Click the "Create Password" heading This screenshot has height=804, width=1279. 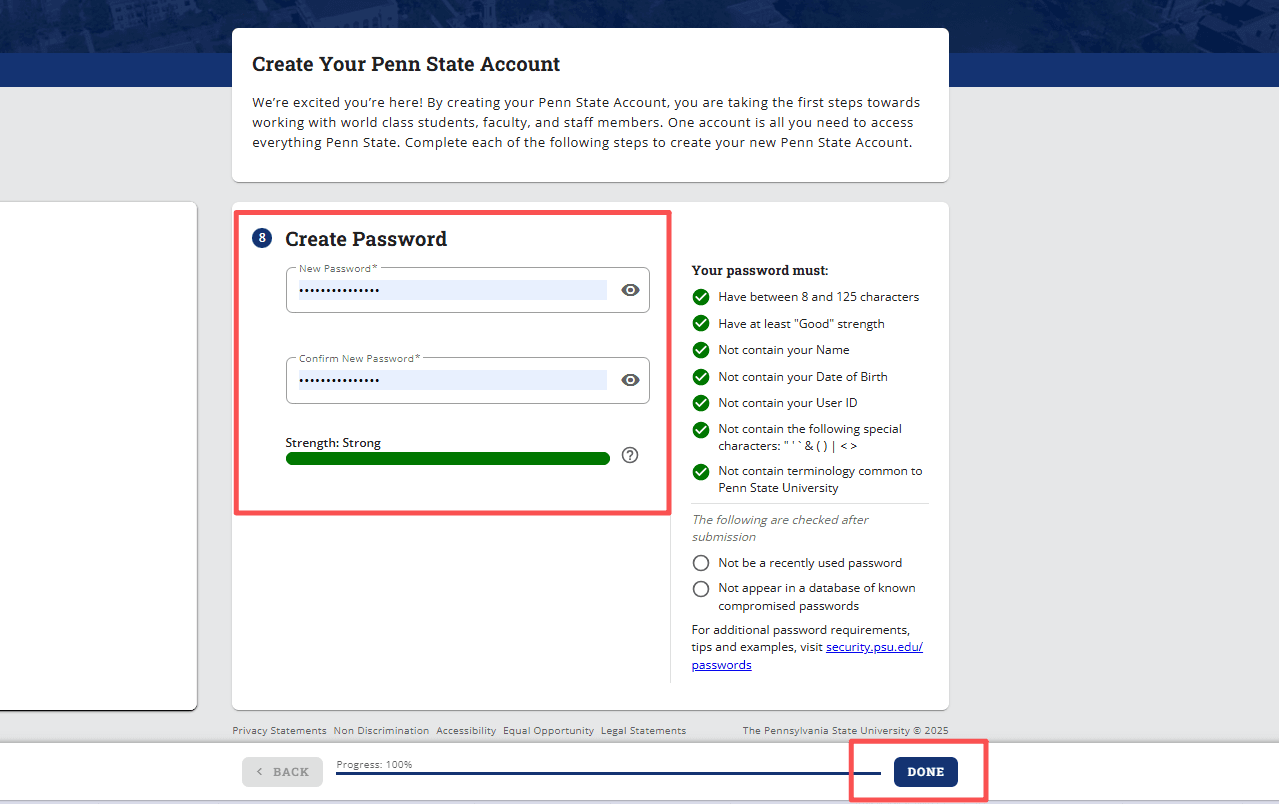[366, 239]
